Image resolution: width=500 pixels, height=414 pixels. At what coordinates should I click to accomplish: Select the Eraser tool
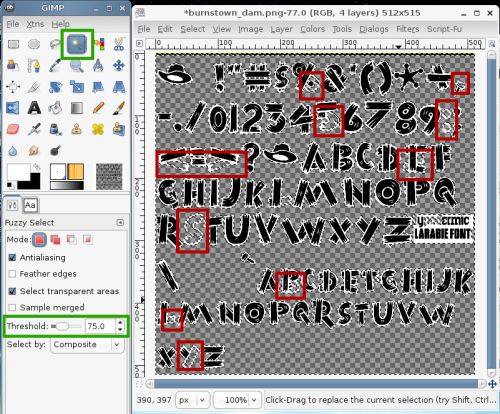[13, 129]
